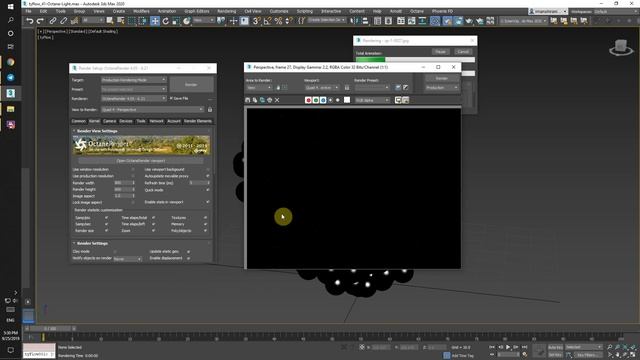Image resolution: width=640 pixels, height=360 pixels.
Task: Open the Octane menu
Action: point(417,11)
